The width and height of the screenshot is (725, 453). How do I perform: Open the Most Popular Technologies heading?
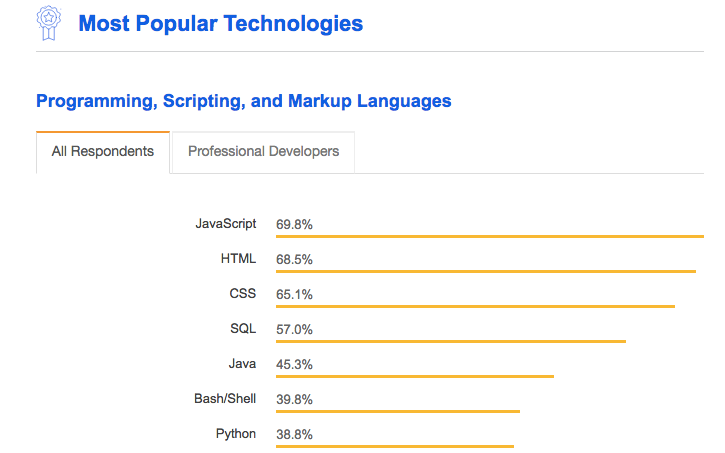(x=220, y=23)
